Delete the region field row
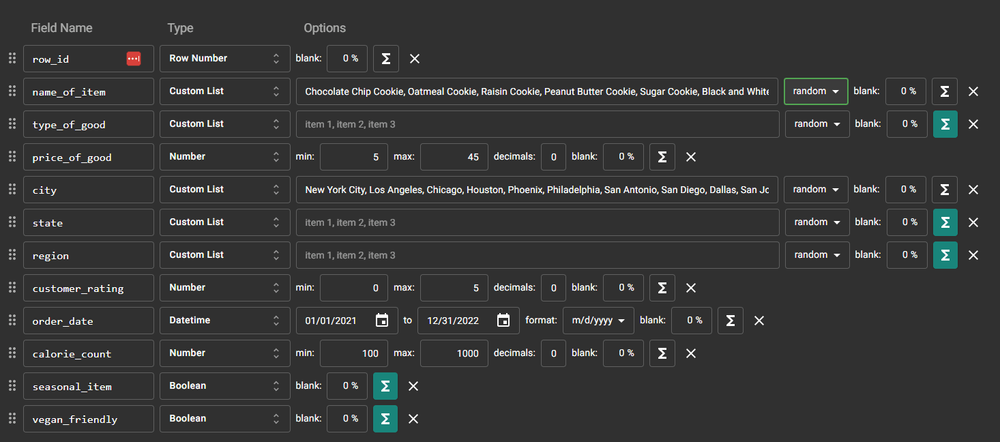Screen dimensions: 1000x442 973,255
